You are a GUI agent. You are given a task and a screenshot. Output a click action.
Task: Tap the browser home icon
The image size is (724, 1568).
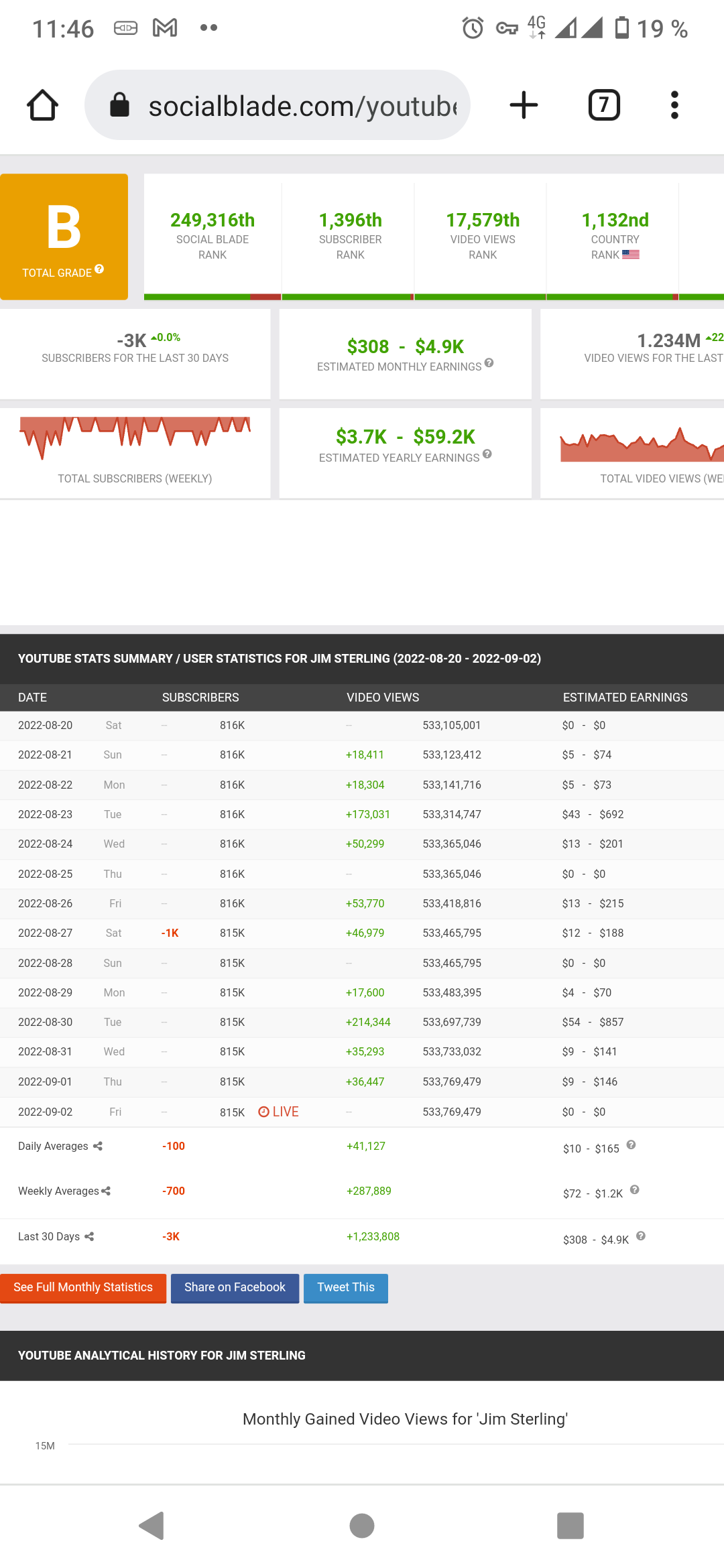[43, 105]
